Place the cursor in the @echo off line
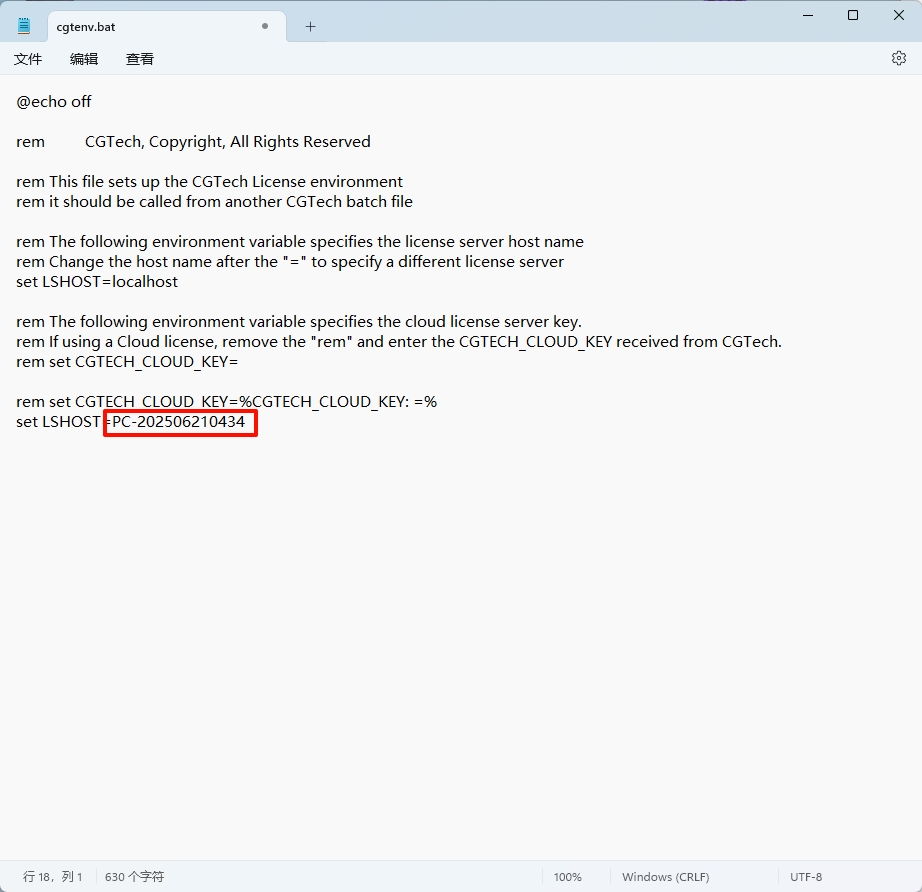This screenshot has height=892, width=922. (54, 102)
